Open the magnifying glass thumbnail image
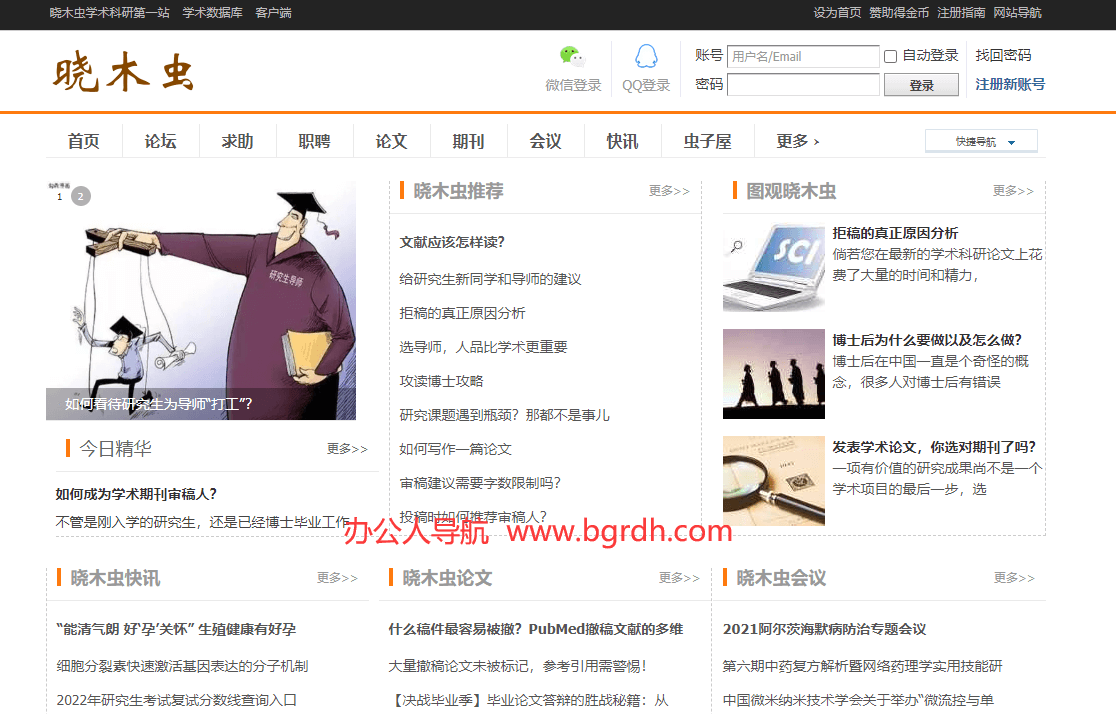 [773, 480]
